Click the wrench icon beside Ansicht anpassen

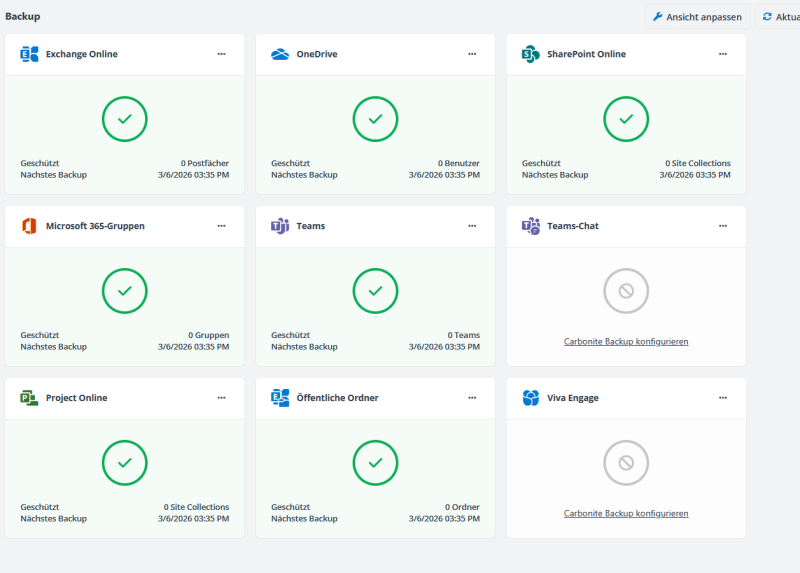[658, 17]
